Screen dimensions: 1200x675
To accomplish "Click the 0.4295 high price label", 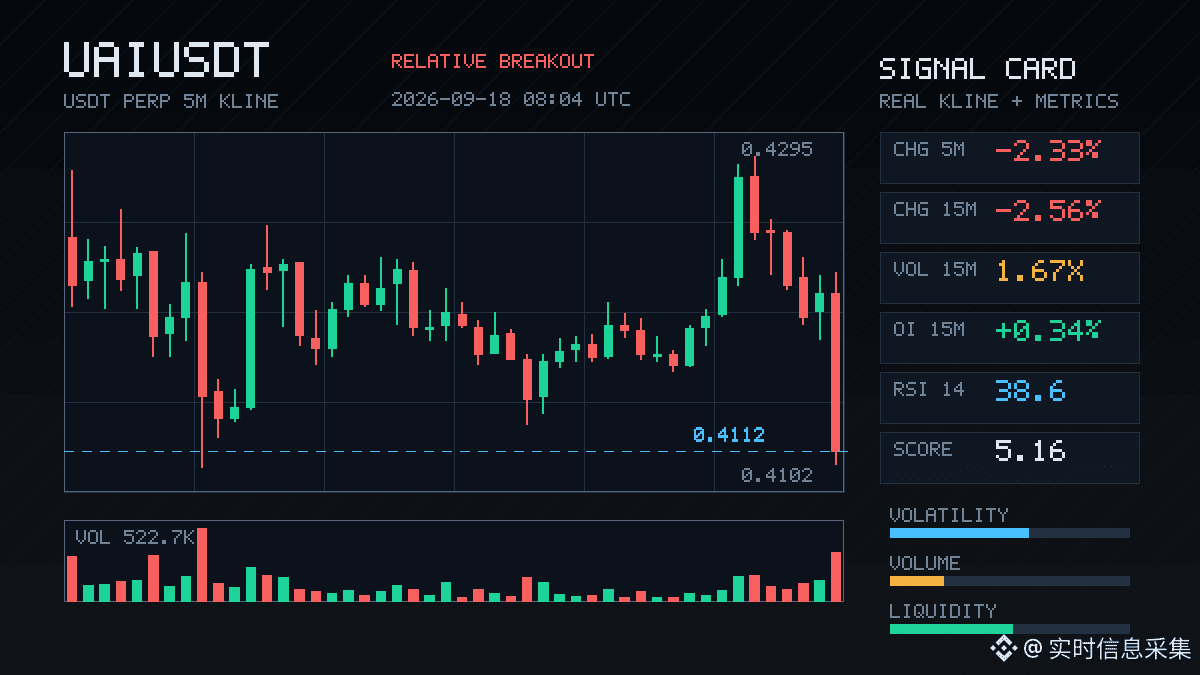I will (x=777, y=150).
